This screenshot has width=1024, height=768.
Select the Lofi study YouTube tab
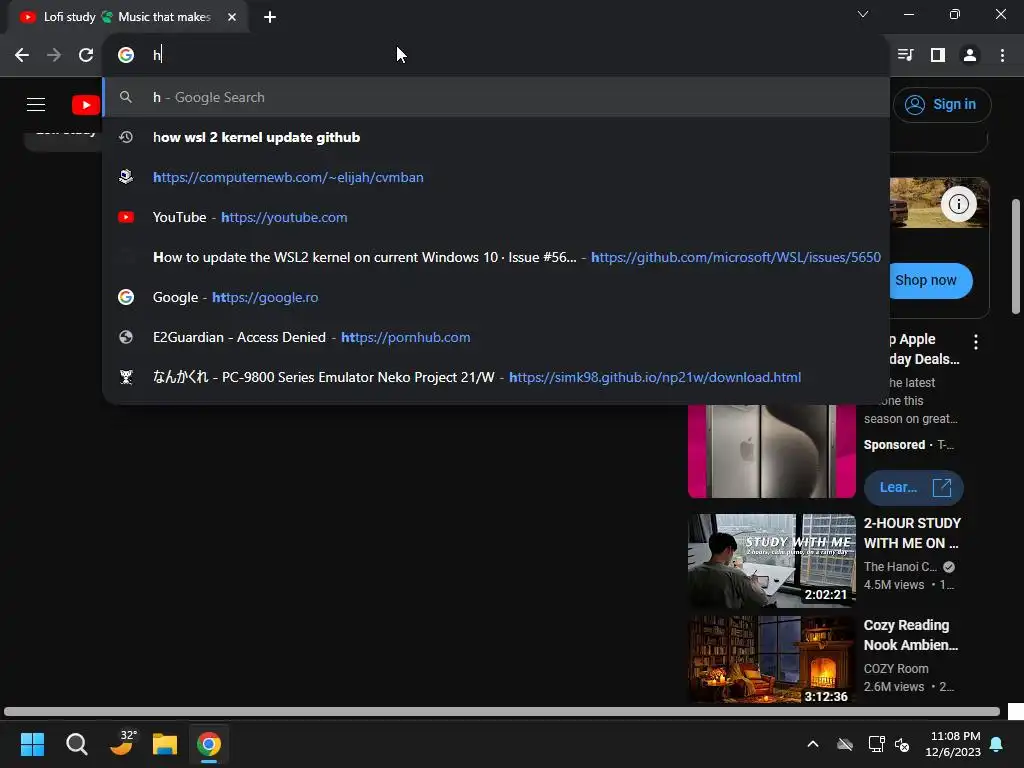[127, 17]
